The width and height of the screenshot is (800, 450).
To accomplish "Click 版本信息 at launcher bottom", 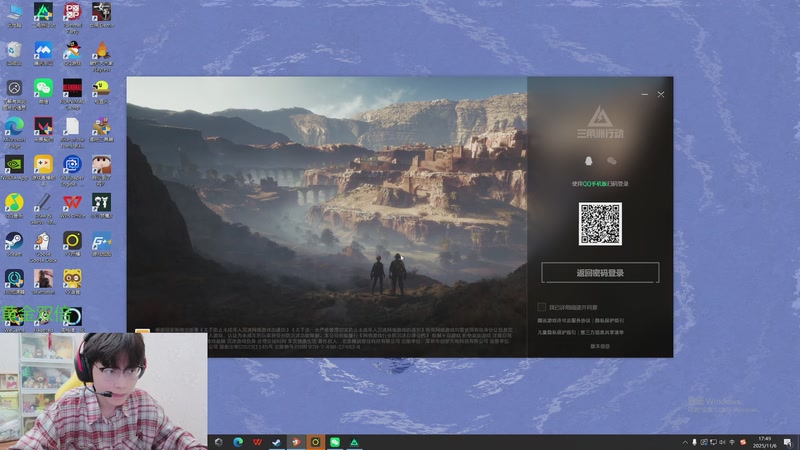I will click(600, 346).
